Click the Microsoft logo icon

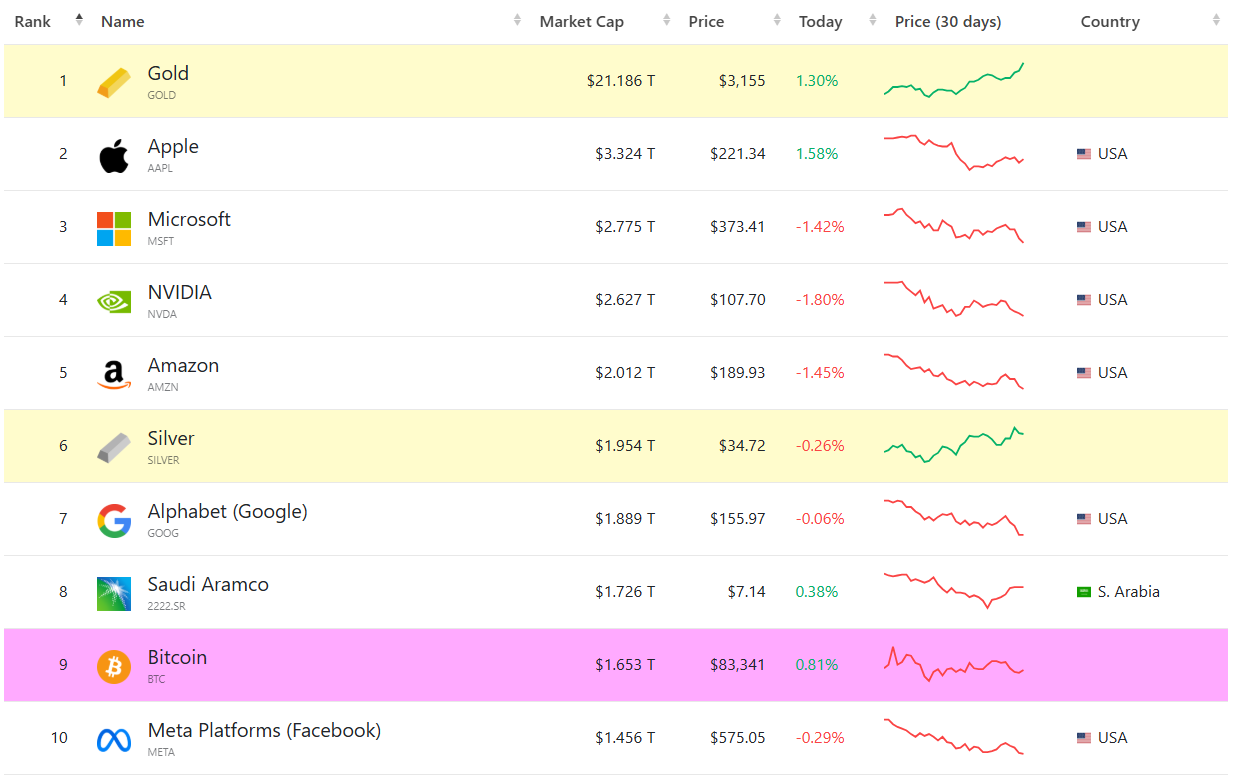point(114,229)
